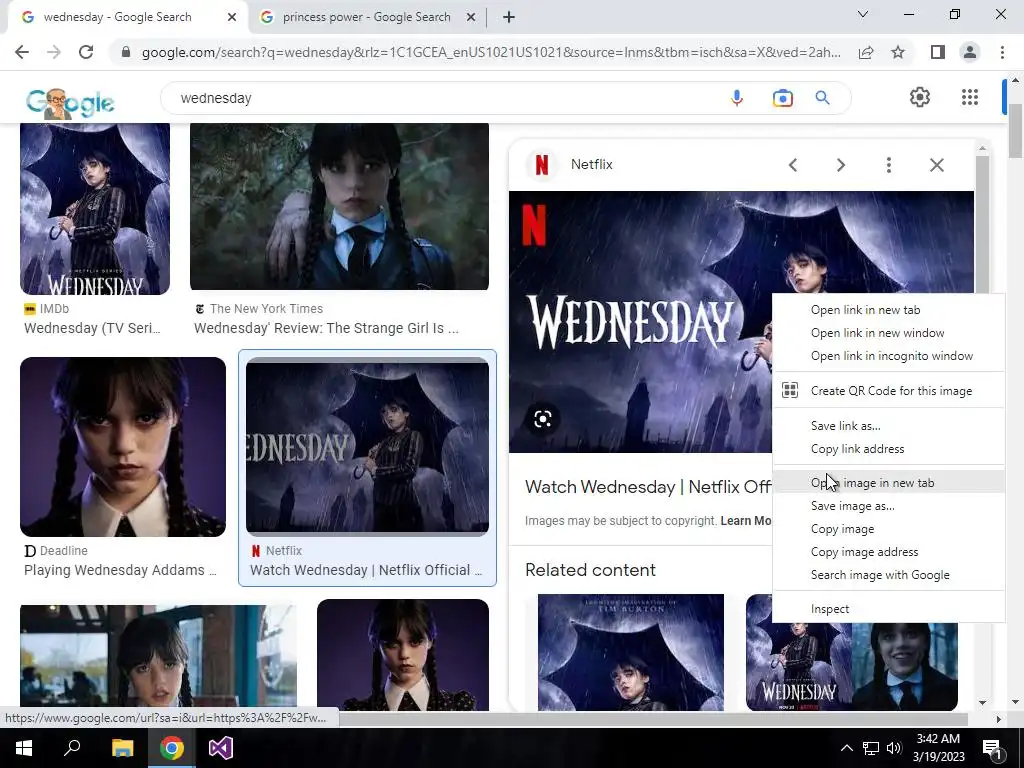Show previous image in the preview panel
Image resolution: width=1024 pixels, height=768 pixels.
793,165
